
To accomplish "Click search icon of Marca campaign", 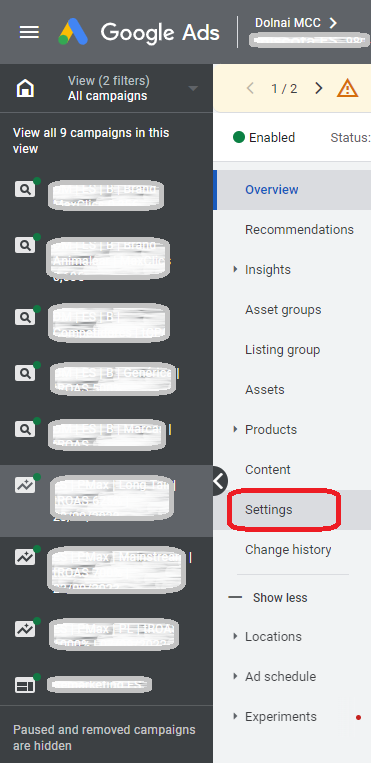I will click(25, 429).
